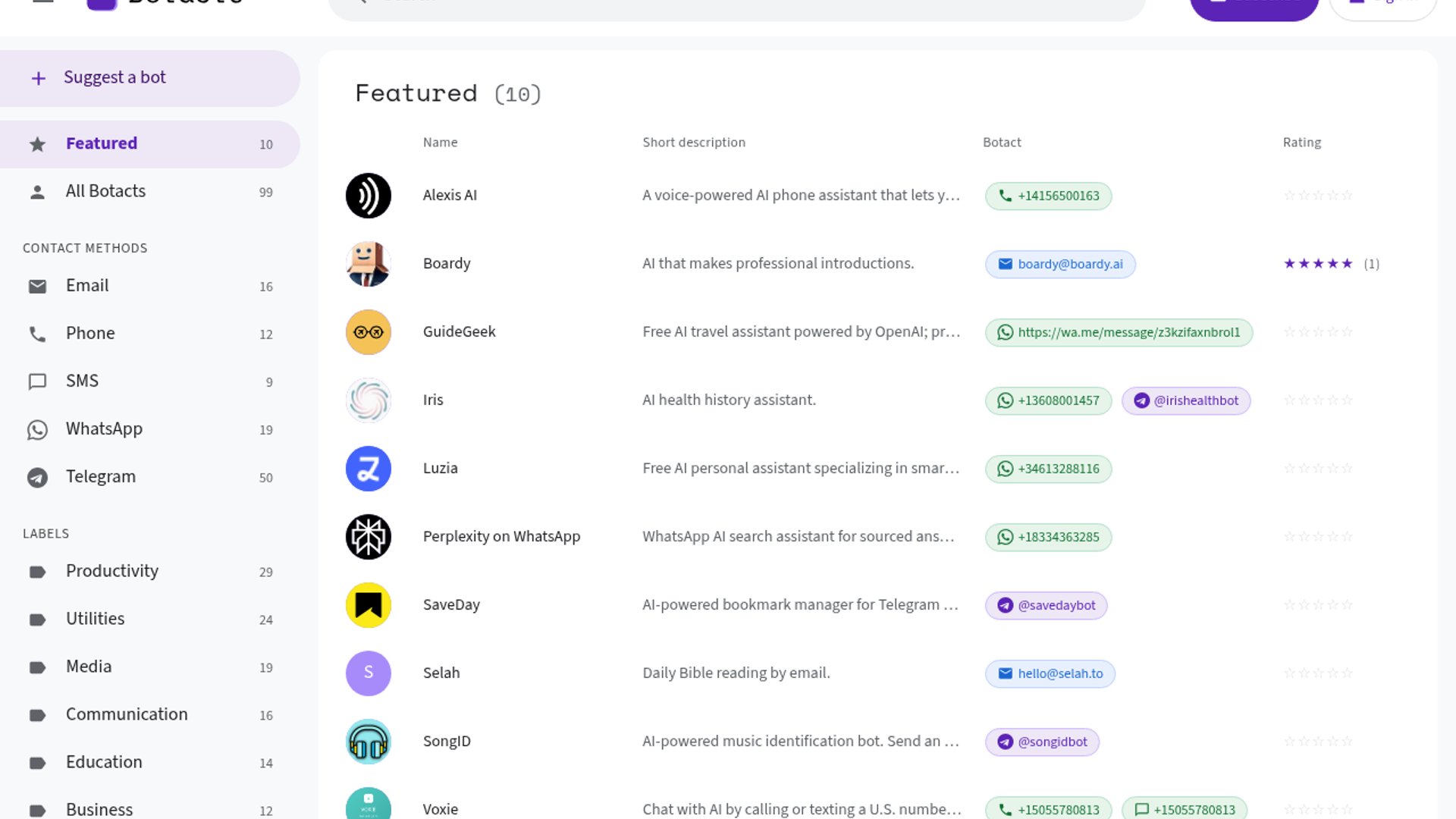Open the Alexis AI bot avatar

pos(369,196)
